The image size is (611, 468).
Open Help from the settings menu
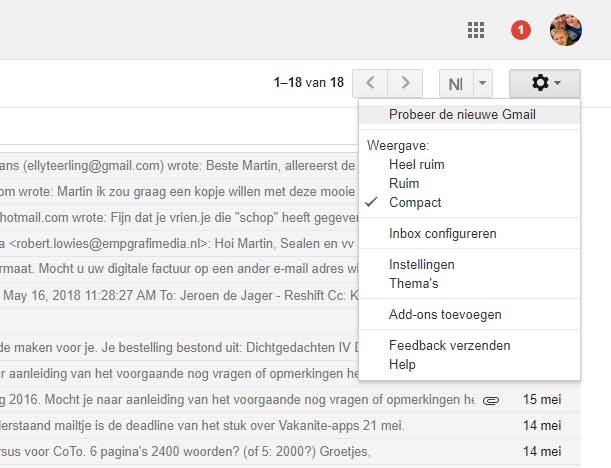click(470, 364)
